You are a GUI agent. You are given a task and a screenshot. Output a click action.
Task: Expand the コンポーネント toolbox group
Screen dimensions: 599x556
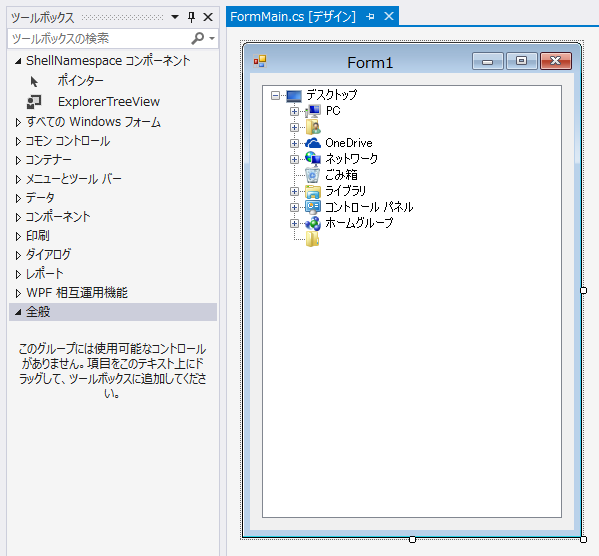pos(18,217)
